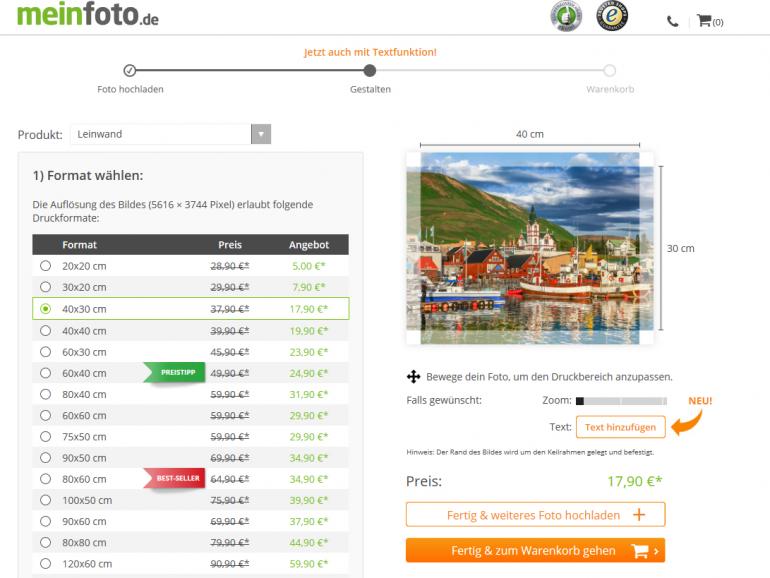Select the 60x40 cm format radio button
770x578 pixels.
pos(45,373)
